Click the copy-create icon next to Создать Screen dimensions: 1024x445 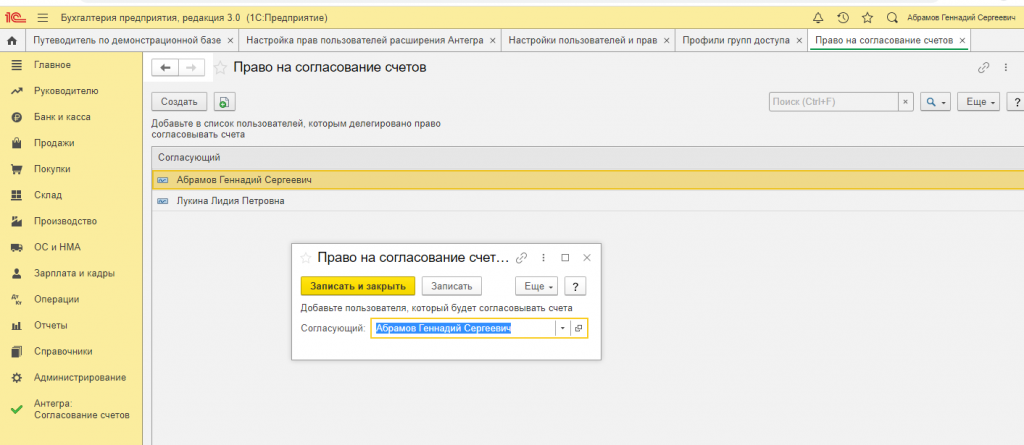pos(224,102)
